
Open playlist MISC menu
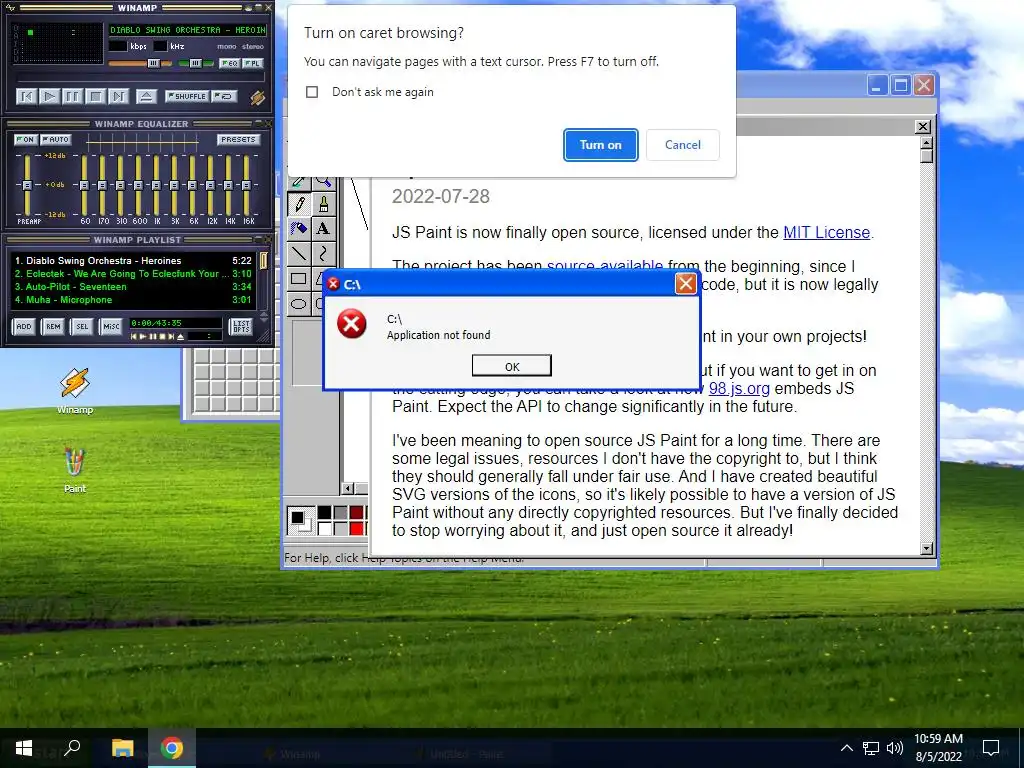[111, 326]
